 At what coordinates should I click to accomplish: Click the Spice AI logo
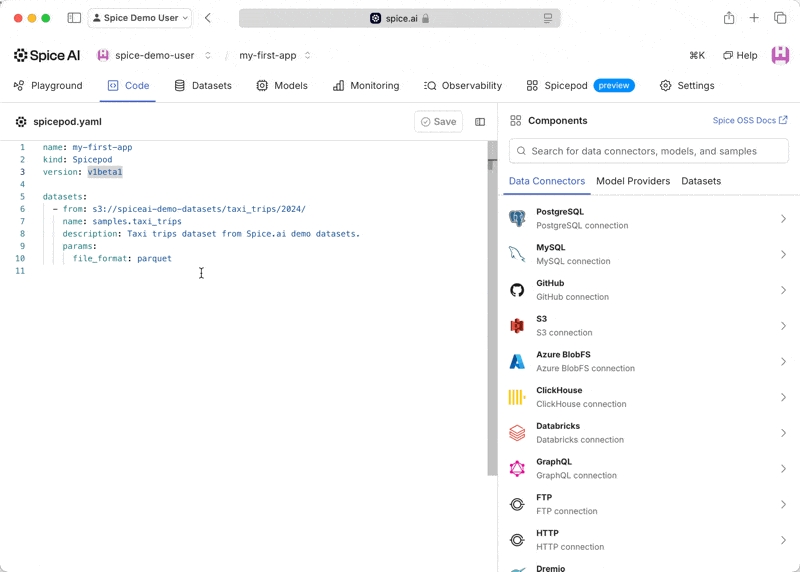pyautogui.click(x=47, y=56)
